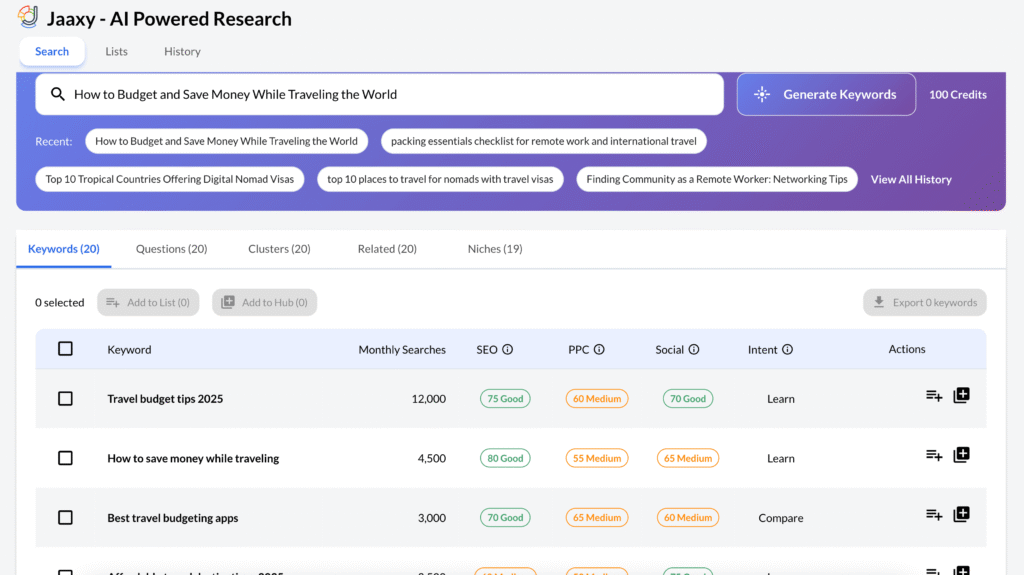The width and height of the screenshot is (1024, 575).
Task: Add 'How to save money while traveling' to hub
Action: tap(961, 455)
